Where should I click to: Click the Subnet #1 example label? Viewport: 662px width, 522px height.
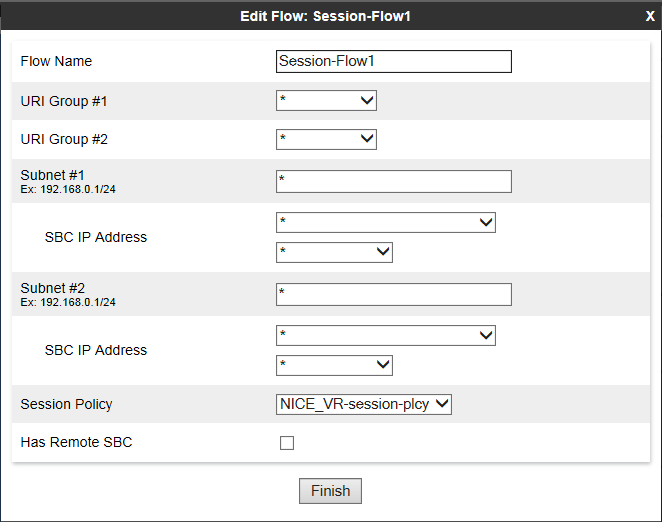[68, 189]
